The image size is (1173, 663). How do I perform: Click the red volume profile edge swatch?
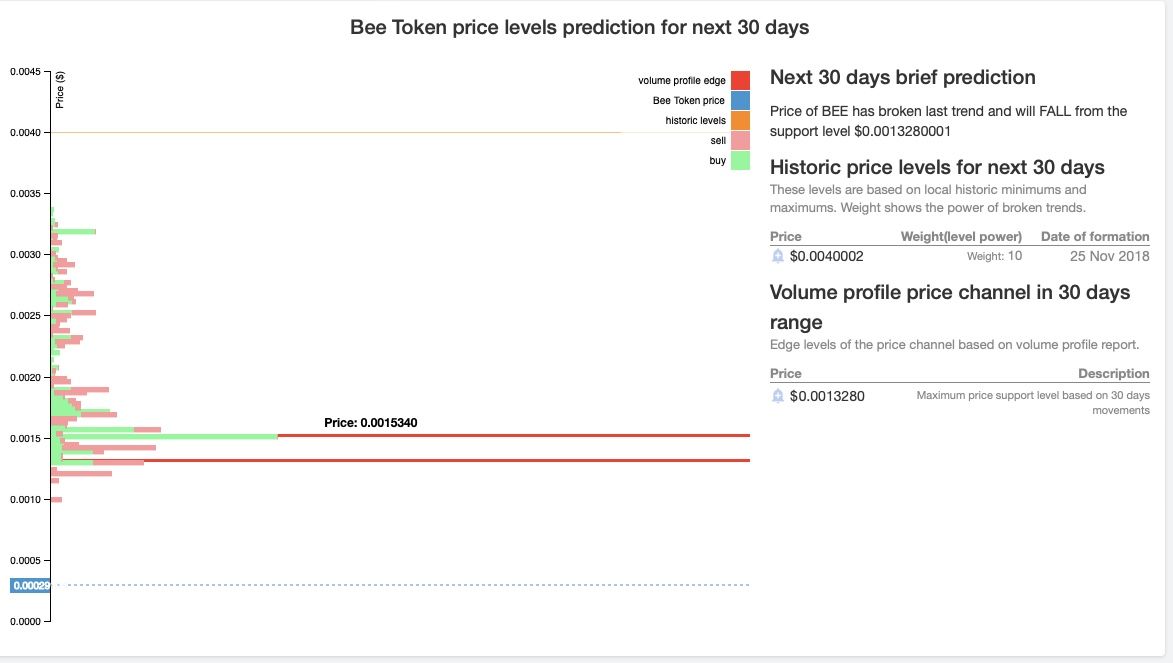click(740, 80)
